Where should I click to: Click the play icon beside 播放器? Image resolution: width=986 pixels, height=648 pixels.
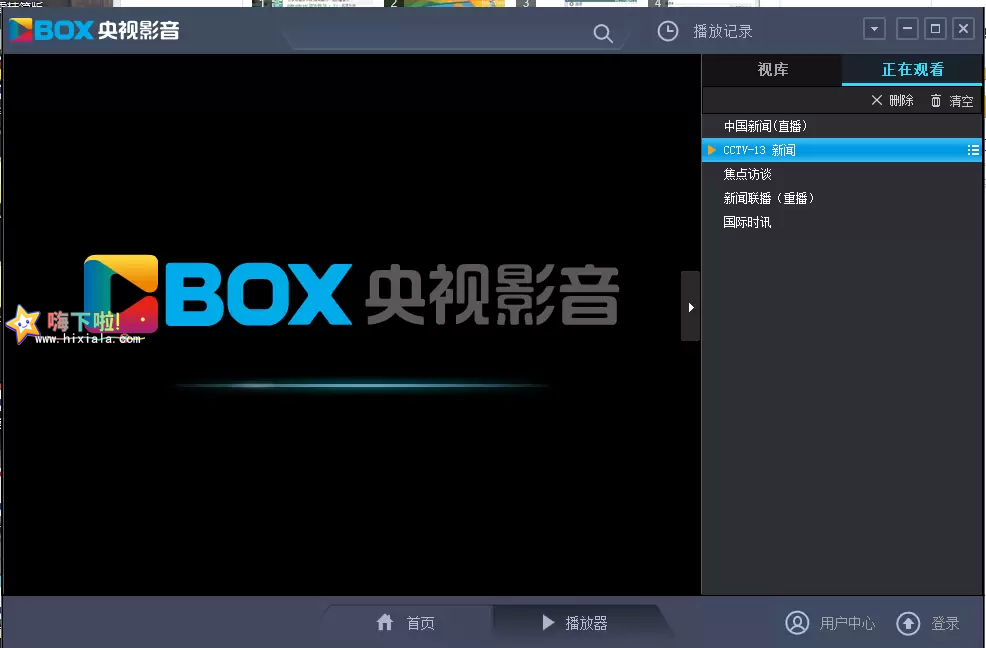(x=548, y=622)
